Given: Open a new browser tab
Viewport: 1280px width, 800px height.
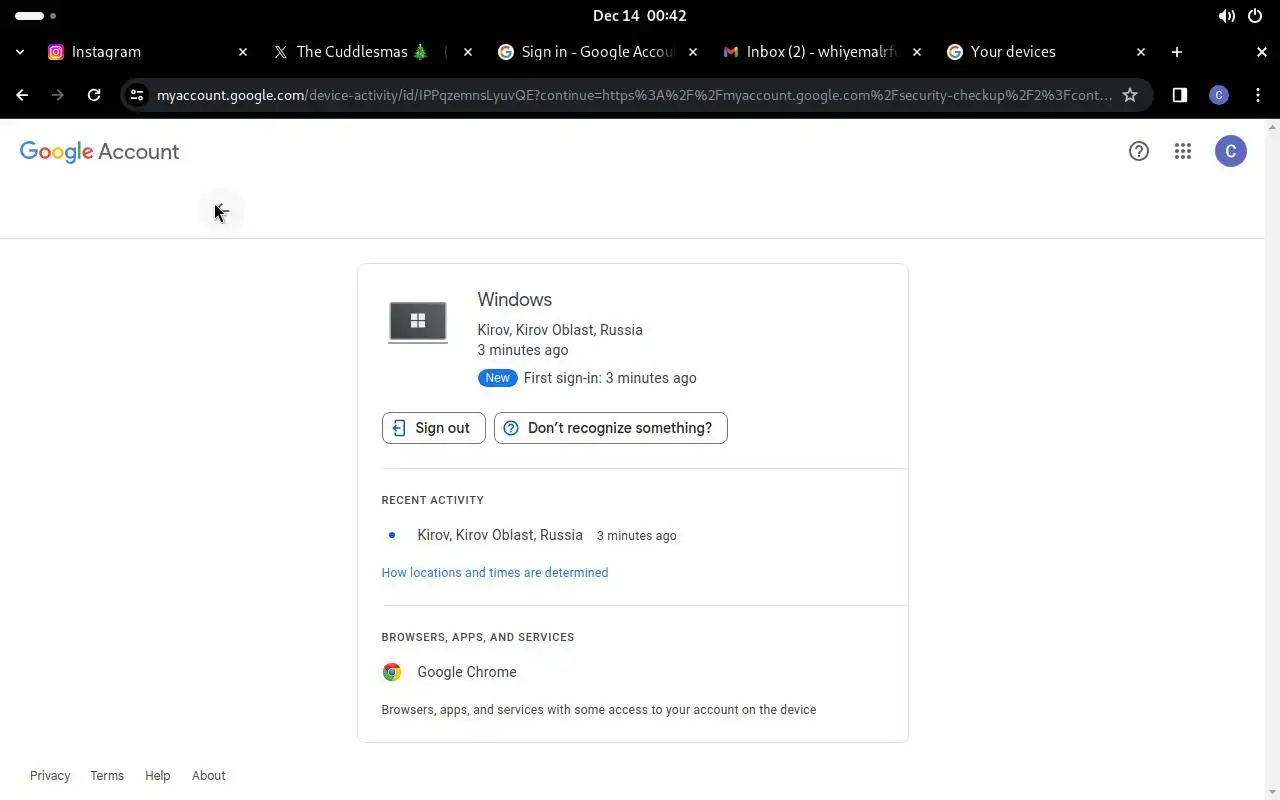Looking at the screenshot, I should pos(1177,52).
